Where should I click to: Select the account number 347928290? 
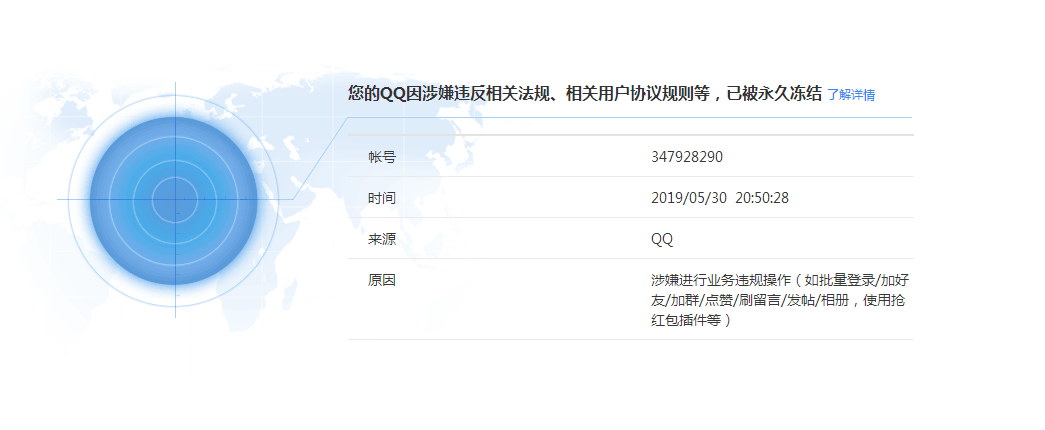(686, 157)
